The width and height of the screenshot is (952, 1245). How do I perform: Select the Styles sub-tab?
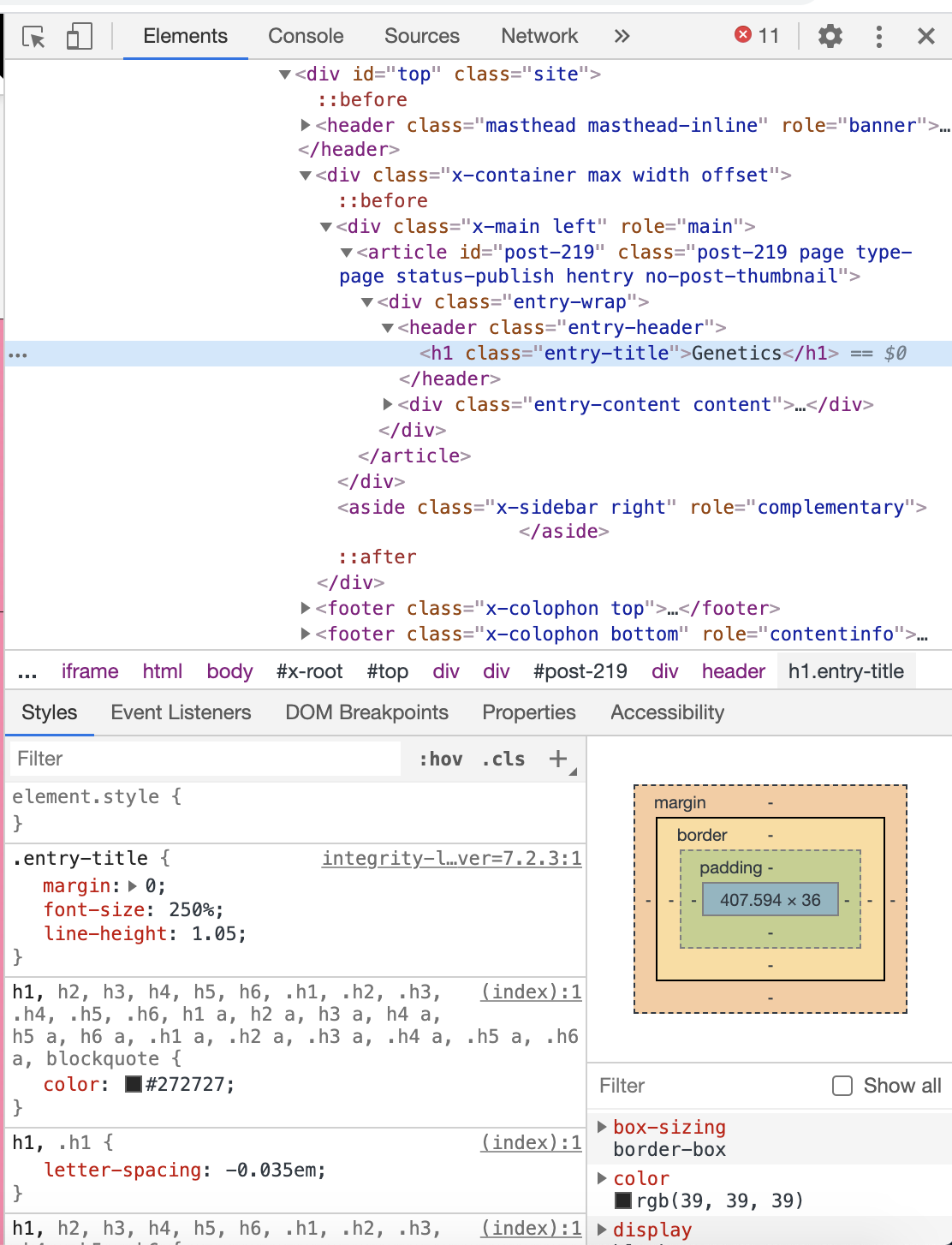point(50,712)
